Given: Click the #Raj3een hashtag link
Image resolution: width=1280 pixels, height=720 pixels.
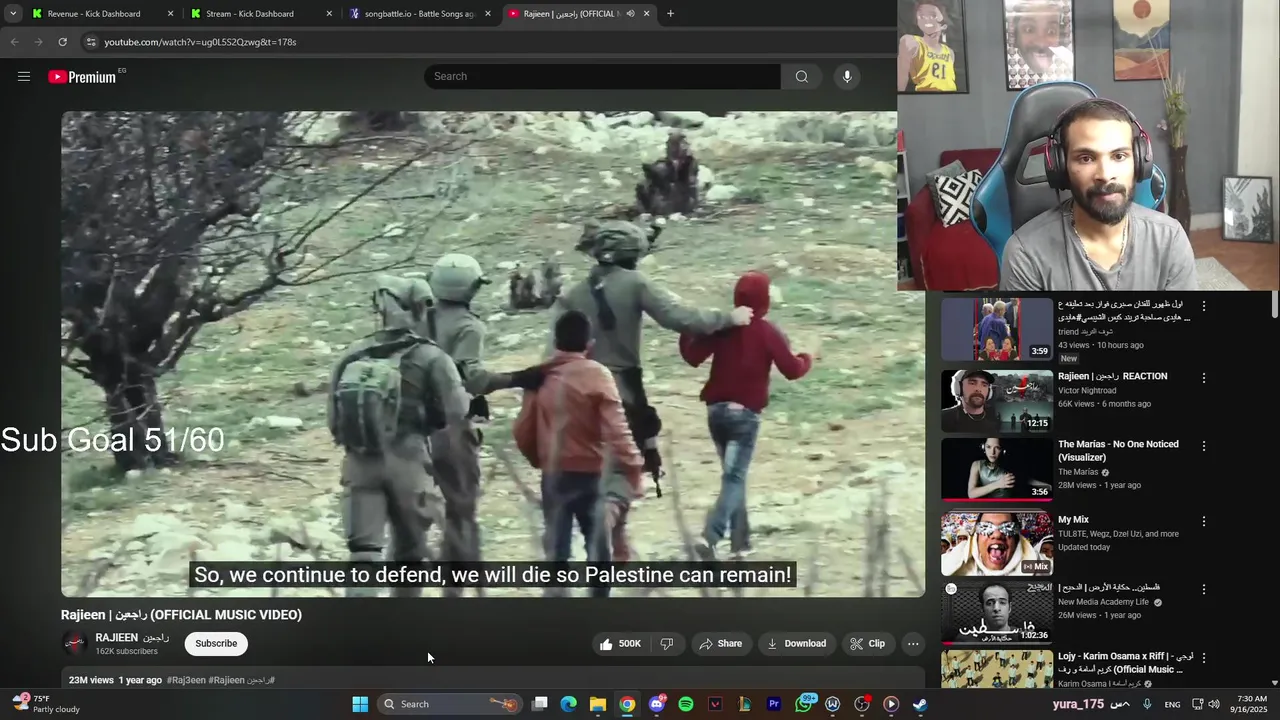Looking at the screenshot, I should [x=186, y=680].
